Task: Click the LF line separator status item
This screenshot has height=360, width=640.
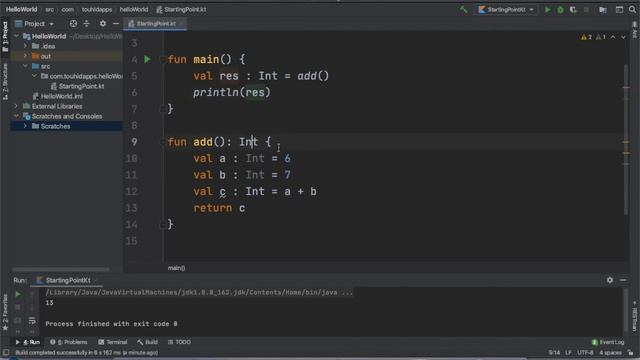Action: pos(568,353)
